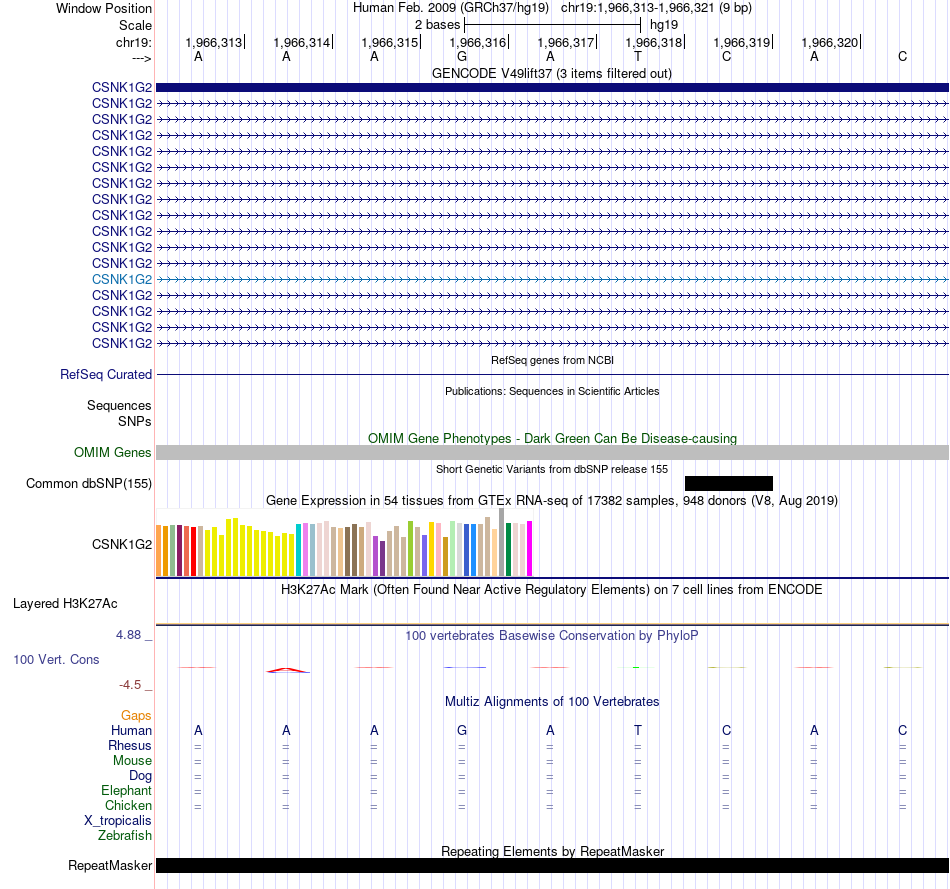Viewport: 950px width, 889px height.
Task: Select the Scale row label
Action: (x=135, y=25)
